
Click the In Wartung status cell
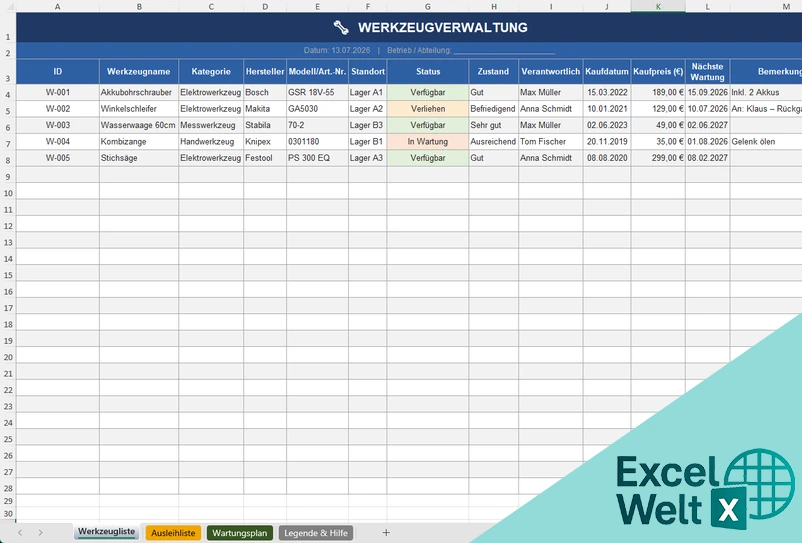(428, 142)
